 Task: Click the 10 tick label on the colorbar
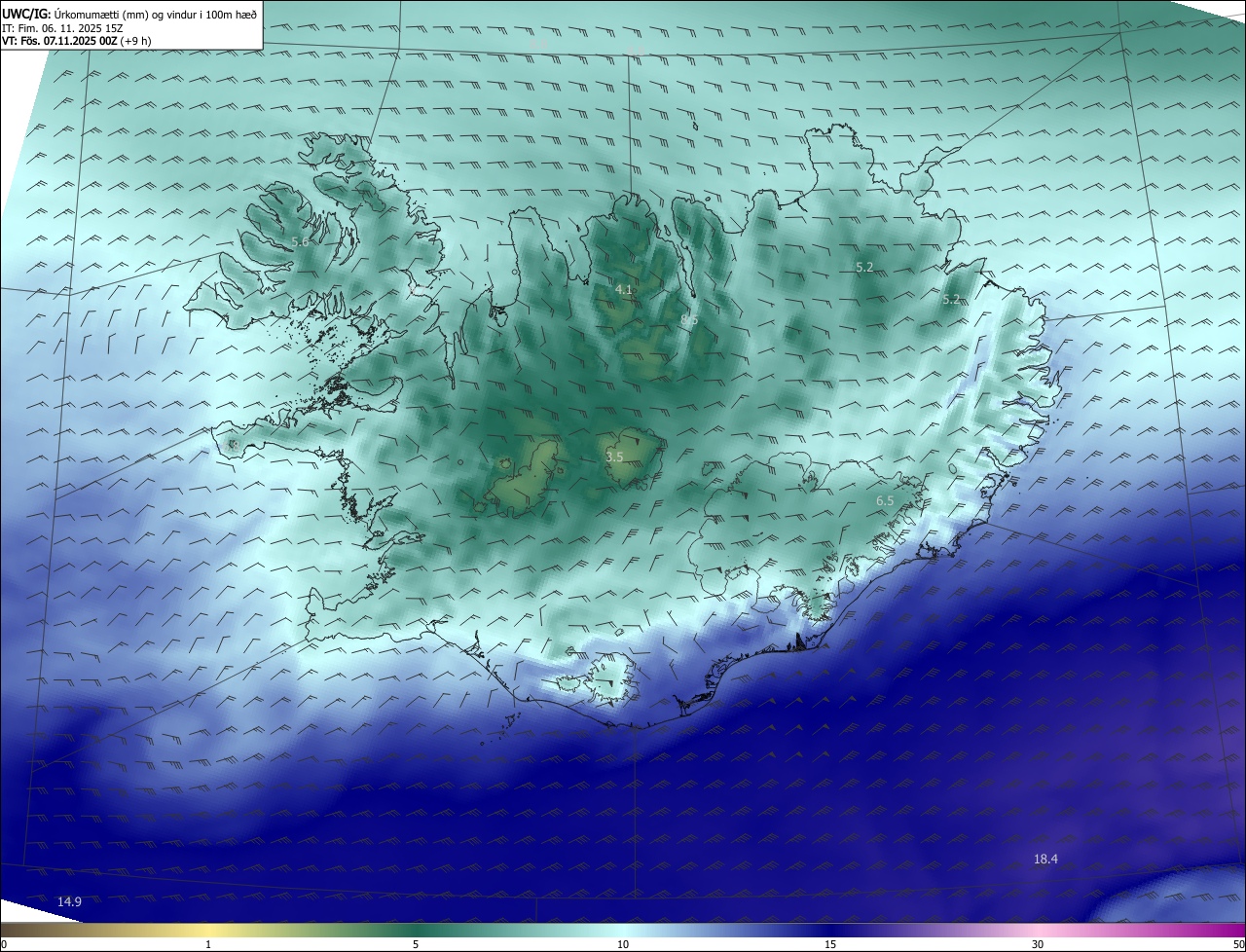[x=623, y=944]
